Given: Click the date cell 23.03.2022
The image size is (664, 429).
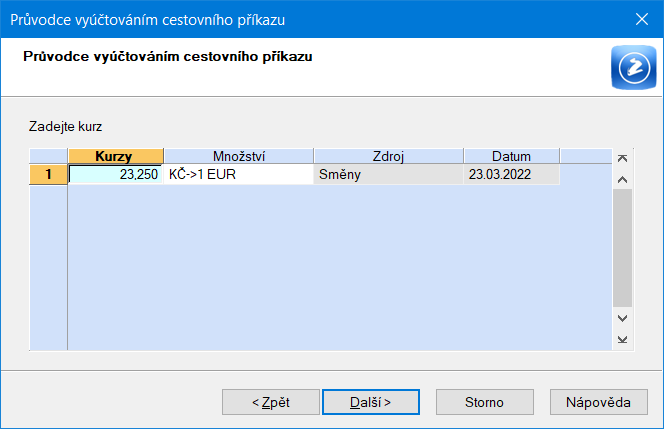Looking at the screenshot, I should [512, 174].
